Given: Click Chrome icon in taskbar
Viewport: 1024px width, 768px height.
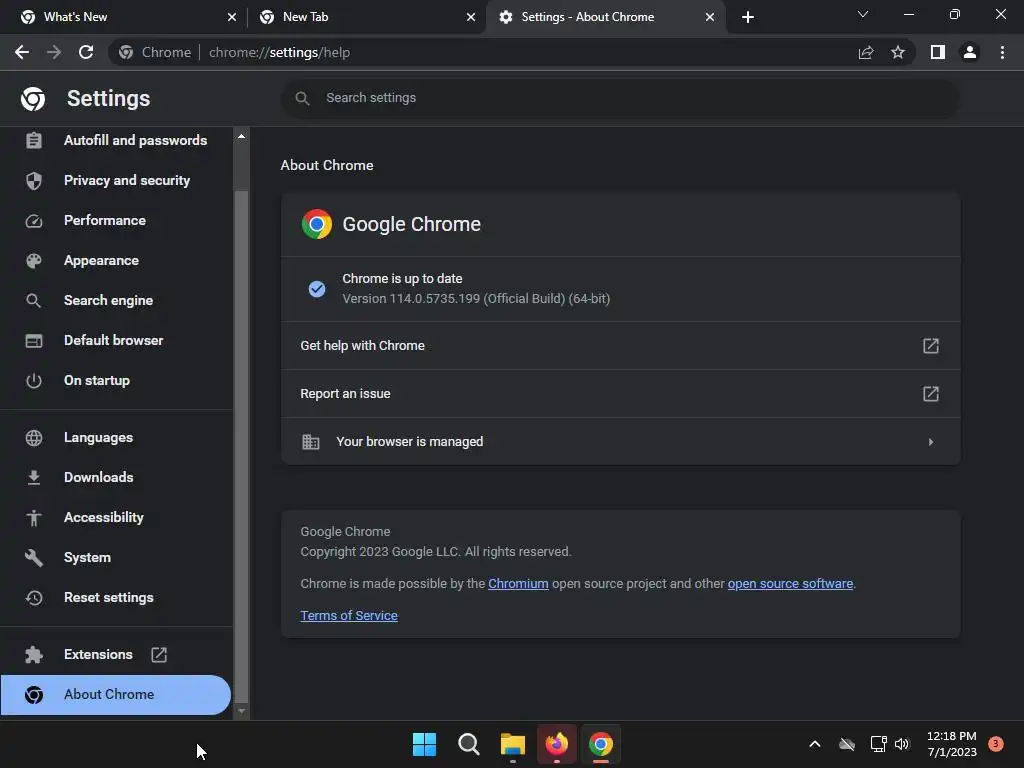Looking at the screenshot, I should tap(601, 744).
